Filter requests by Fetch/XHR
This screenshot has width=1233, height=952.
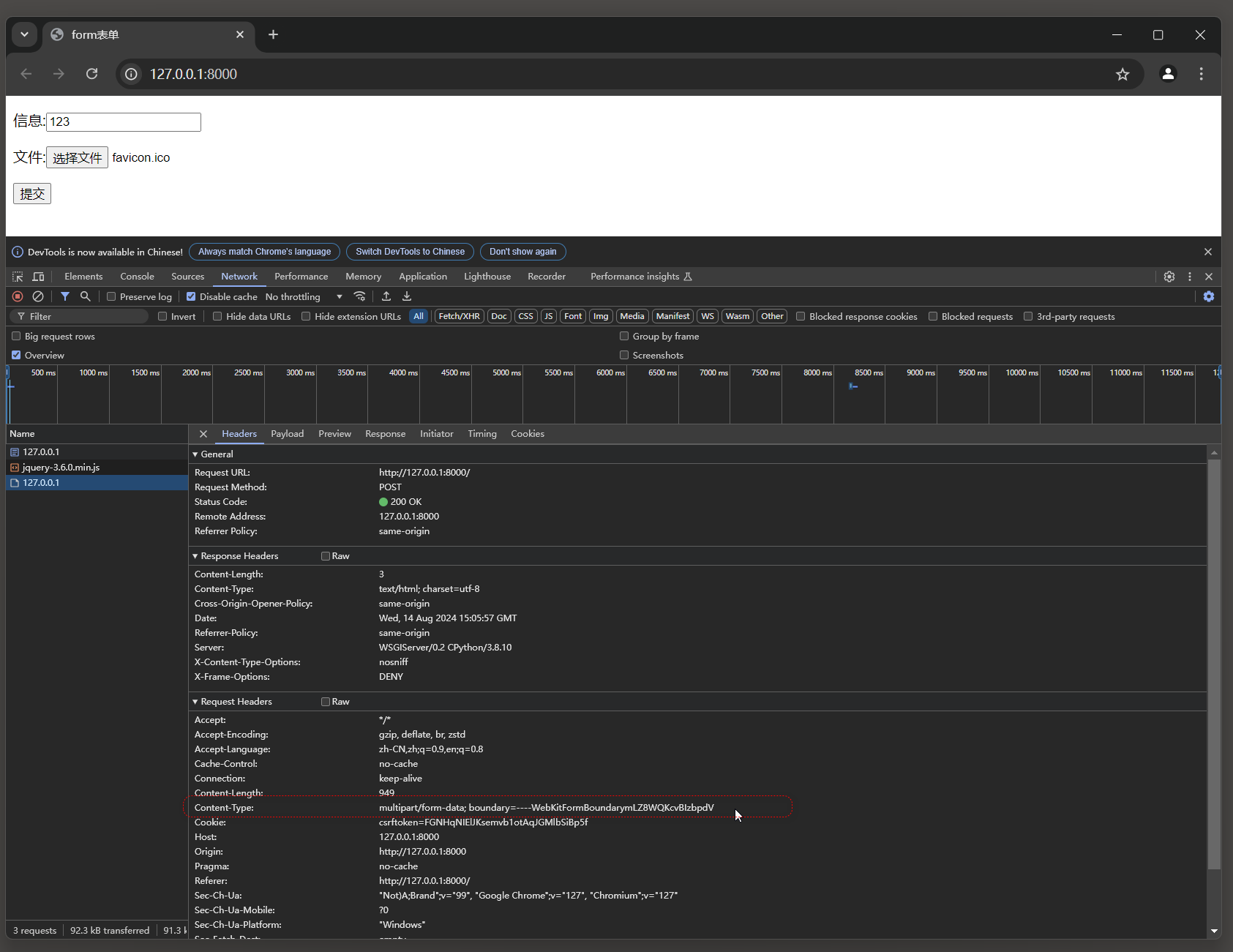pyautogui.click(x=459, y=316)
